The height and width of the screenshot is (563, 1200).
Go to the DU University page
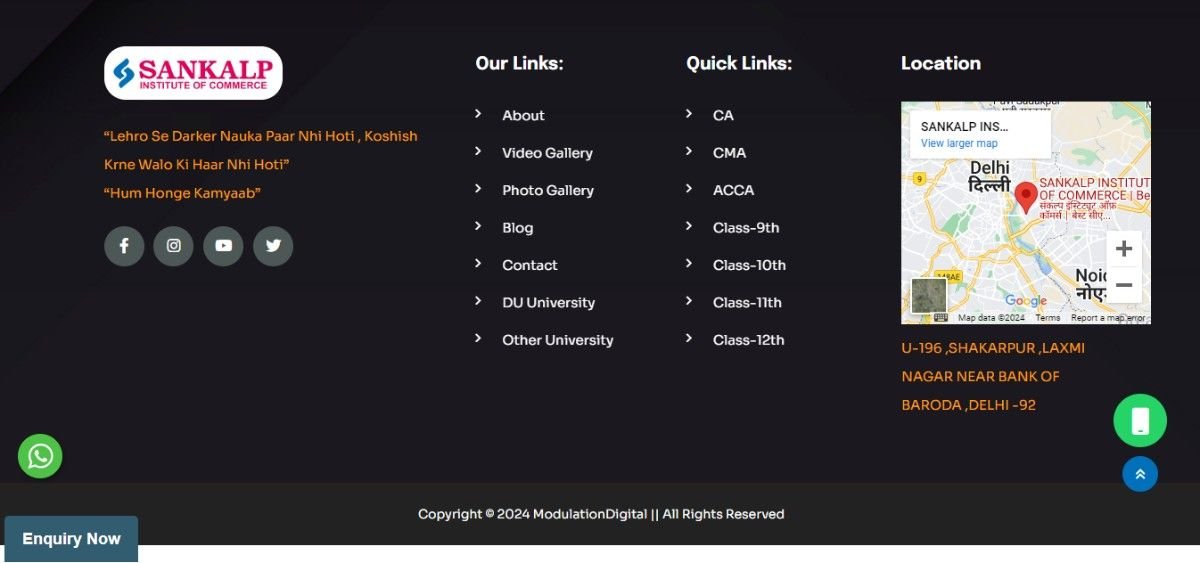tap(548, 303)
